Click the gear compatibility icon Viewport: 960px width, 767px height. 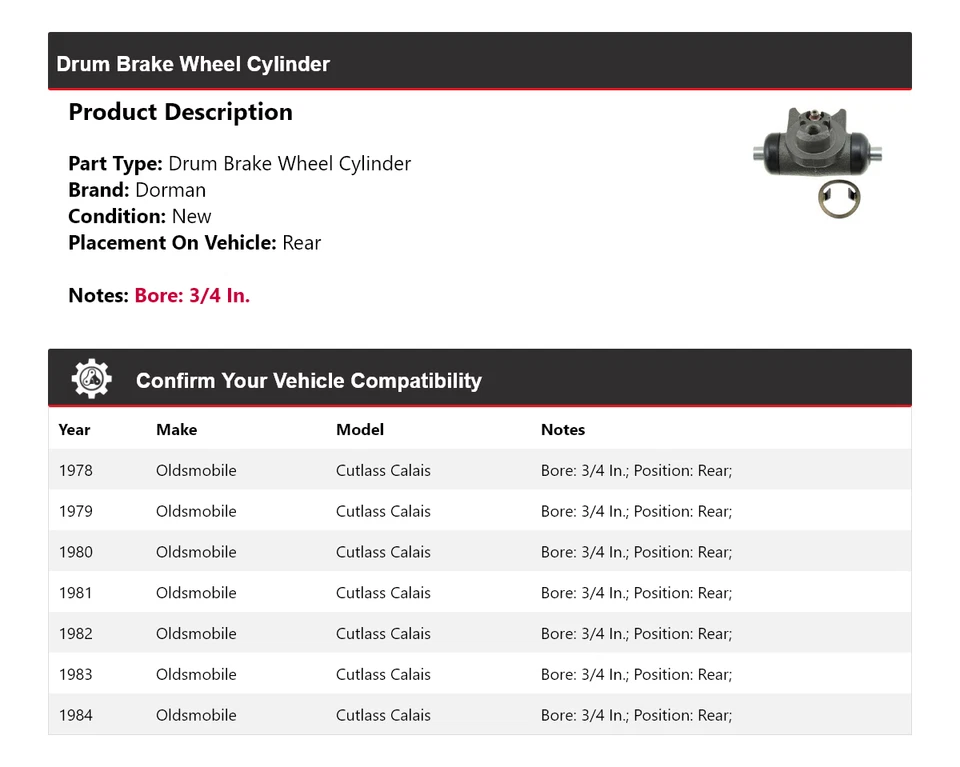pos(91,379)
